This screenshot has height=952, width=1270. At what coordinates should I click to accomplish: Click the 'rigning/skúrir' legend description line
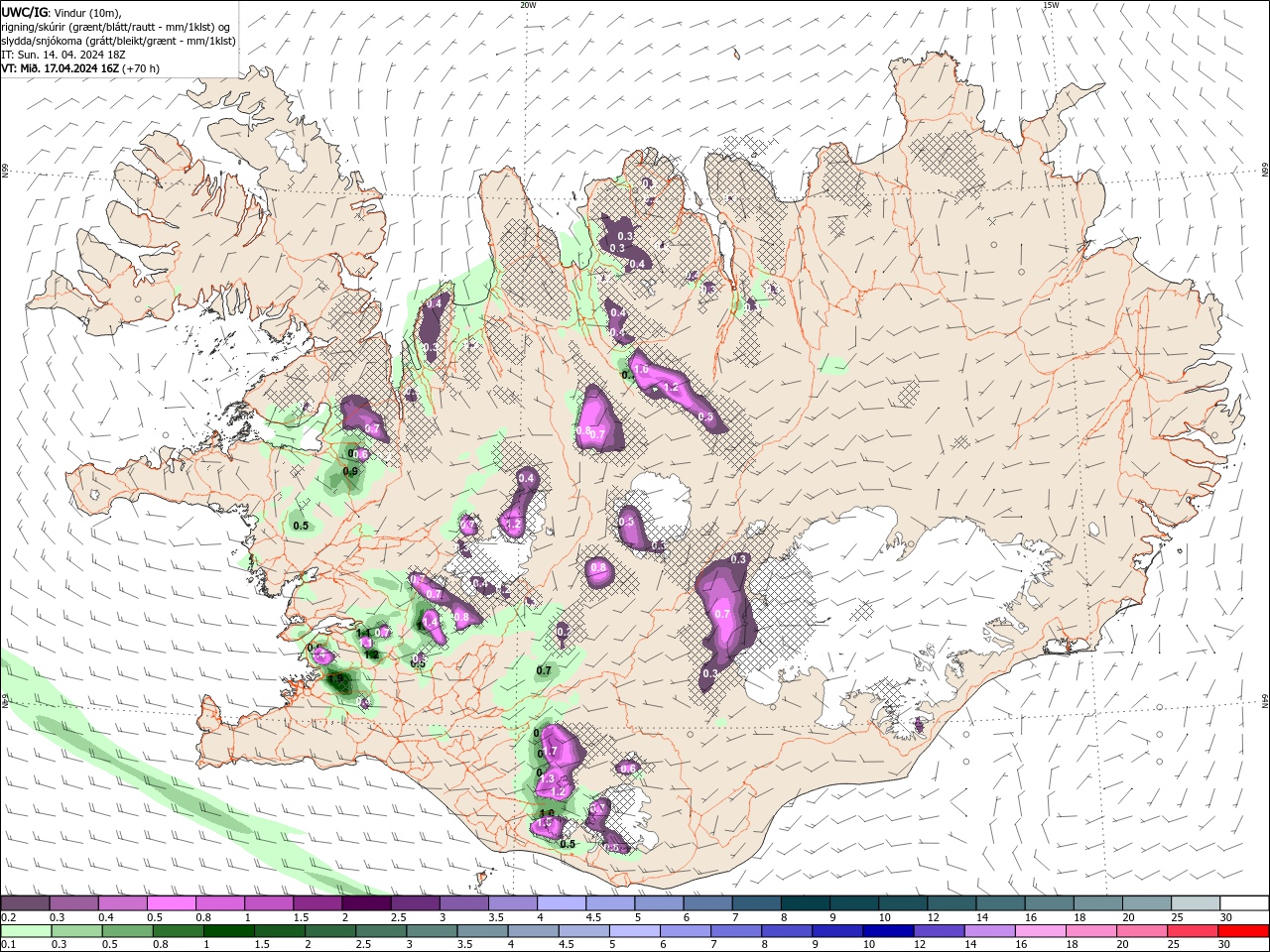point(116,26)
